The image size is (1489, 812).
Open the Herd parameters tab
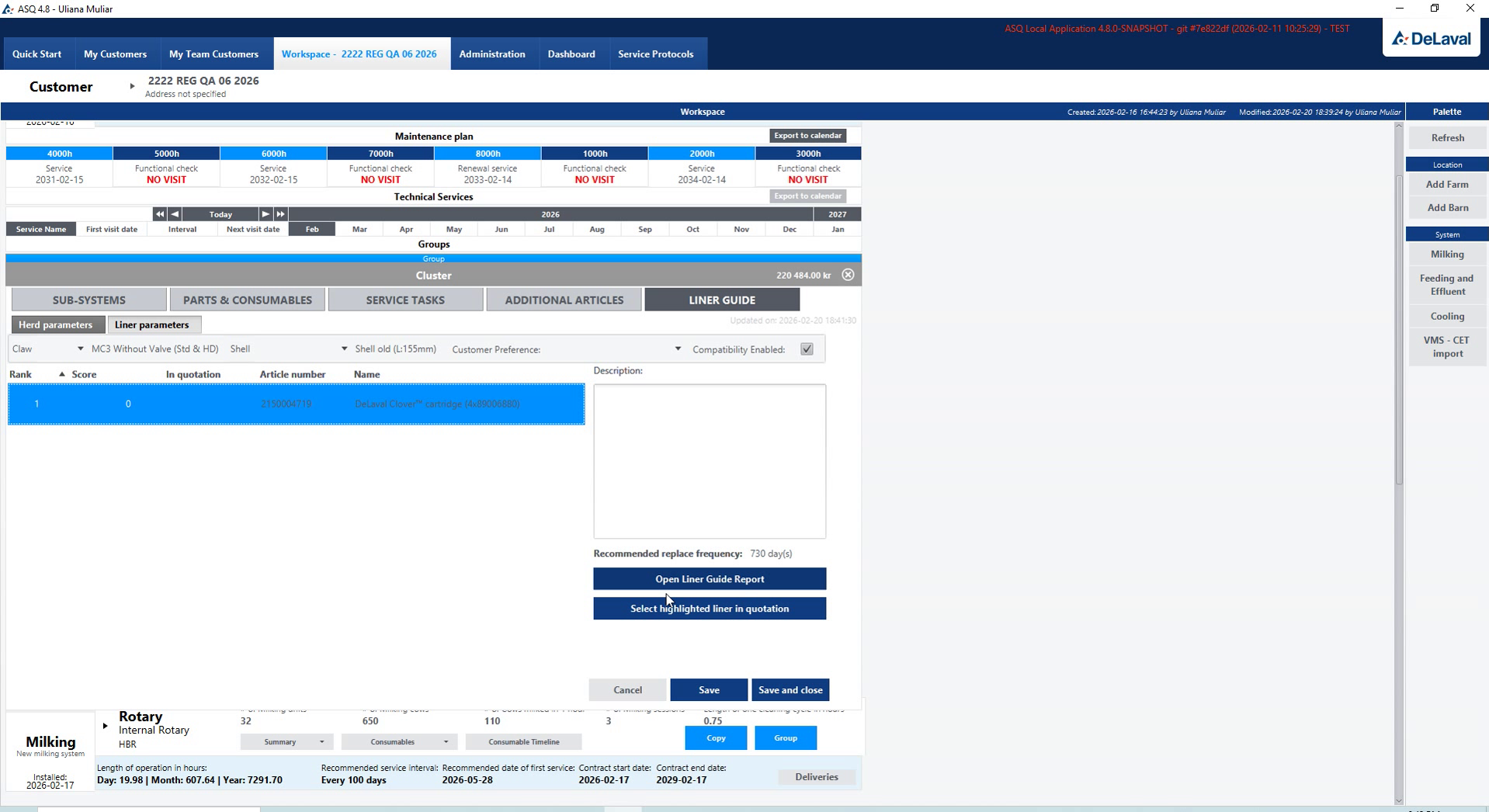click(x=55, y=324)
